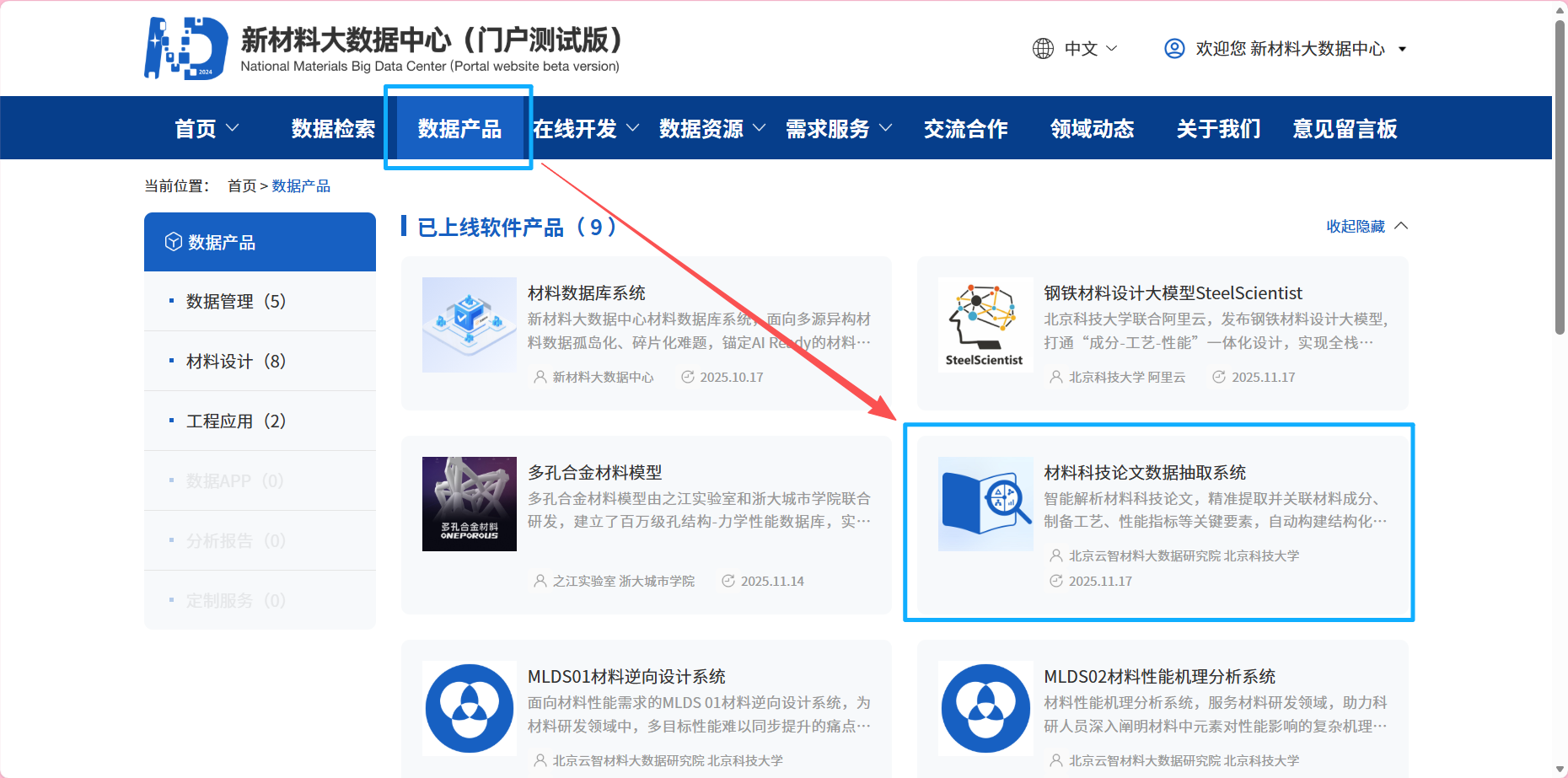Click the user account avatar icon

click(1174, 48)
